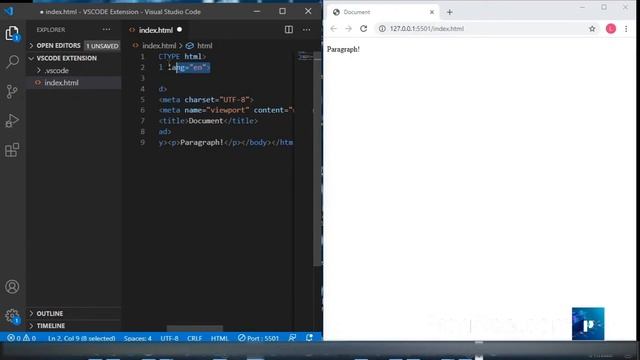This screenshot has height=360, width=640.
Task: Go back in the Chrome browser
Action: pos(334,29)
